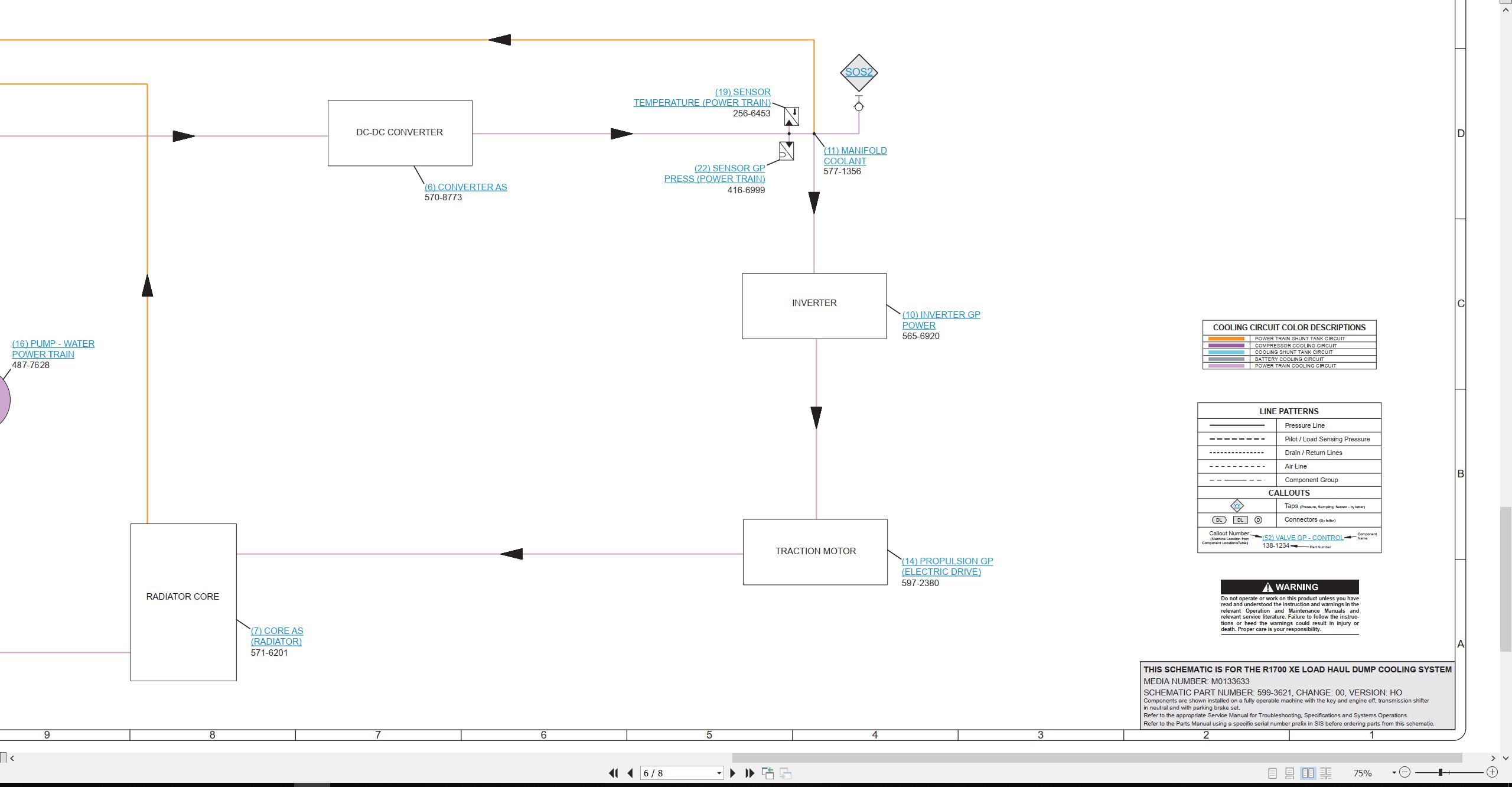The width and height of the screenshot is (1512, 787).
Task: Click the 75% zoom value
Action: (1363, 773)
